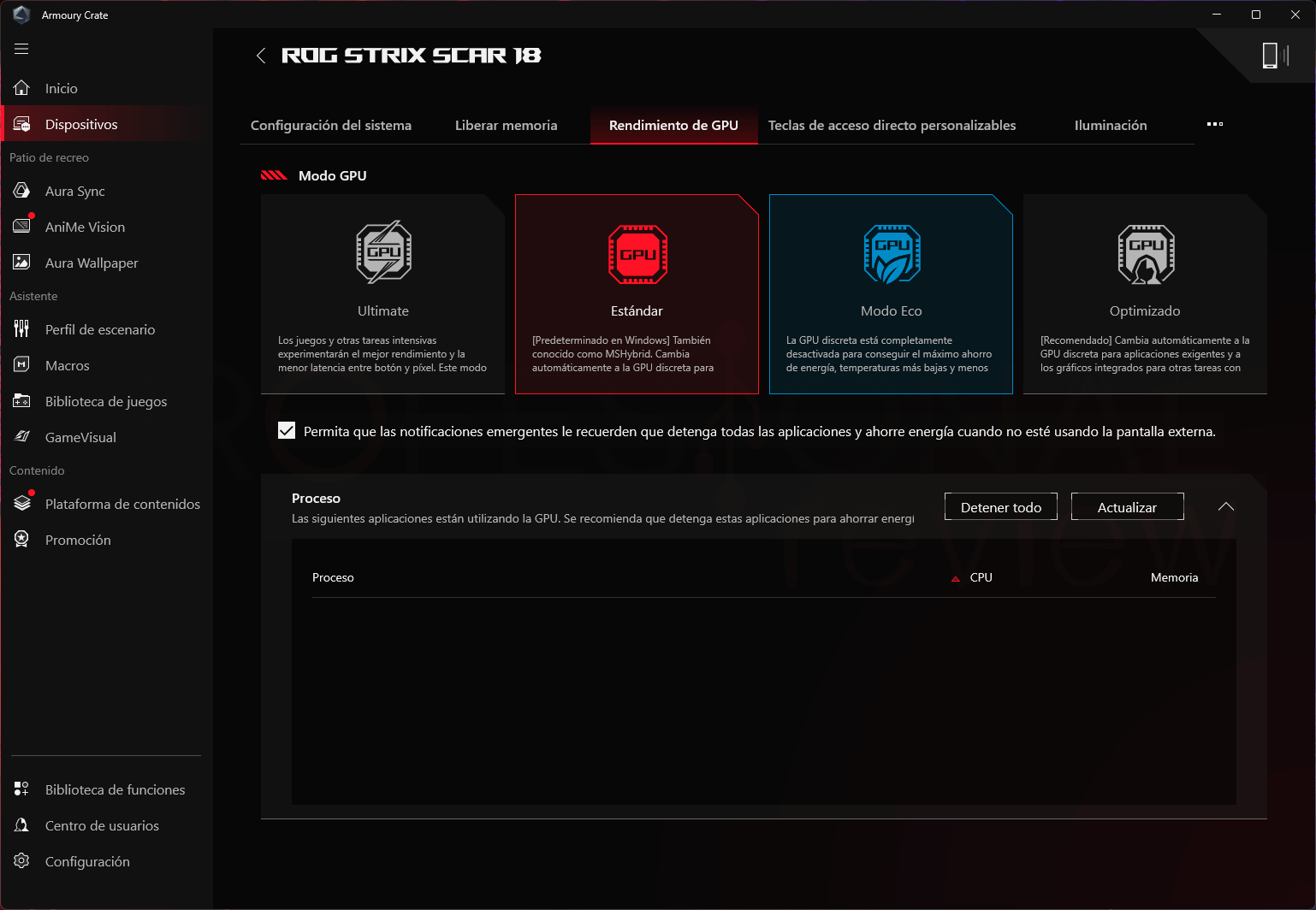Click the Actualizar button
1316x910 pixels.
click(1128, 506)
